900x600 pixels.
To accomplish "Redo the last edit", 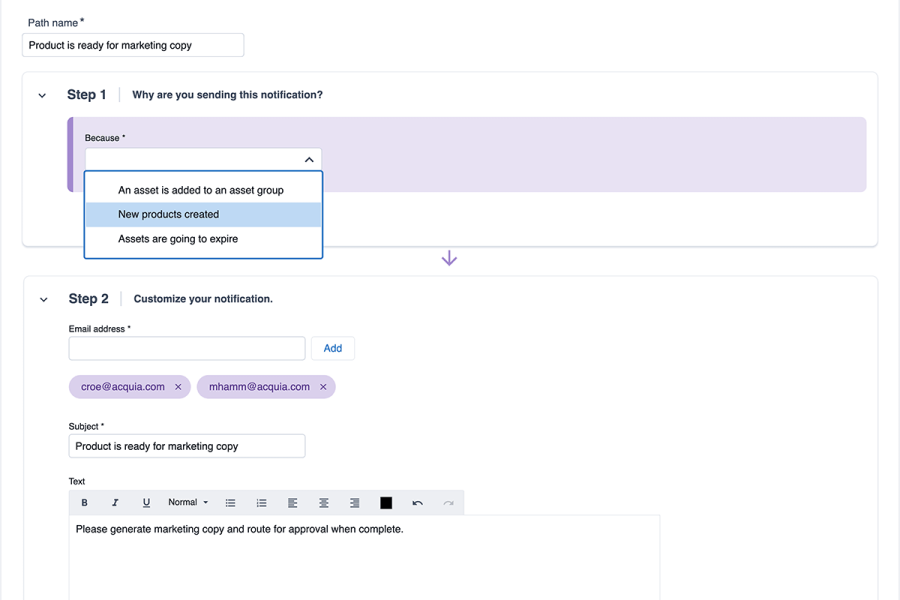I will point(448,503).
